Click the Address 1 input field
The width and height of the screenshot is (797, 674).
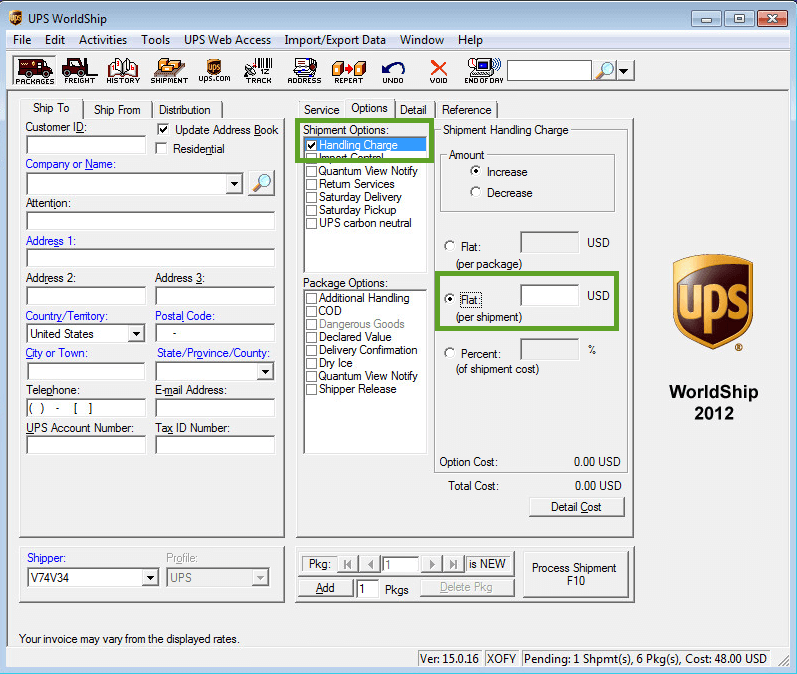pyautogui.click(x=150, y=258)
